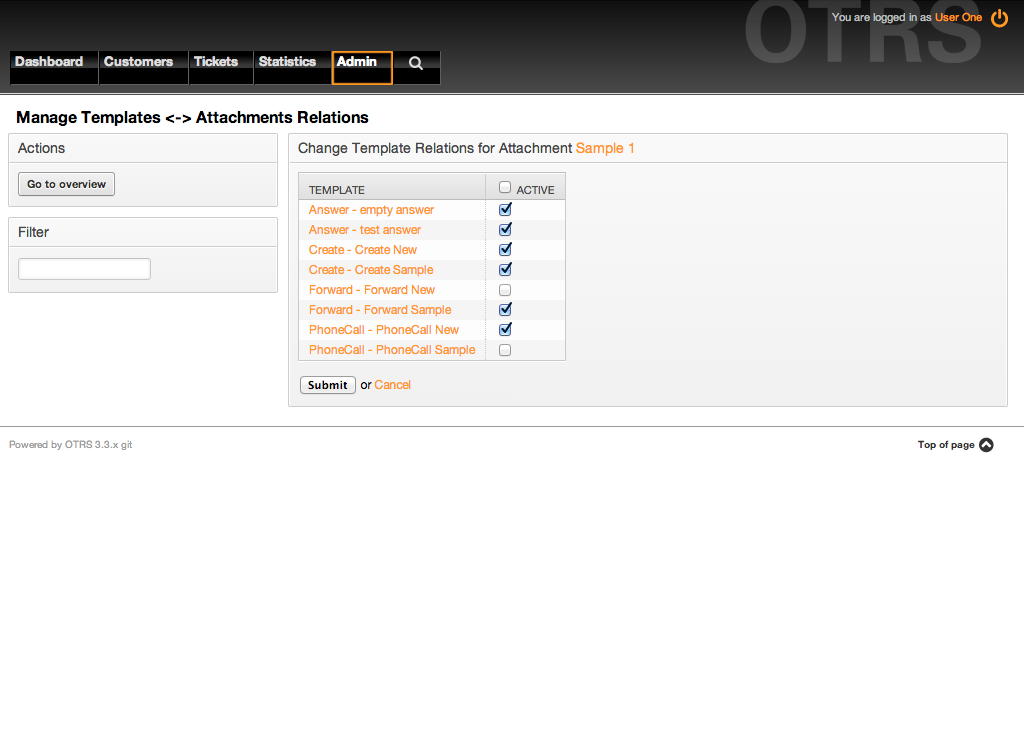Open the Statistics menu

point(287,62)
